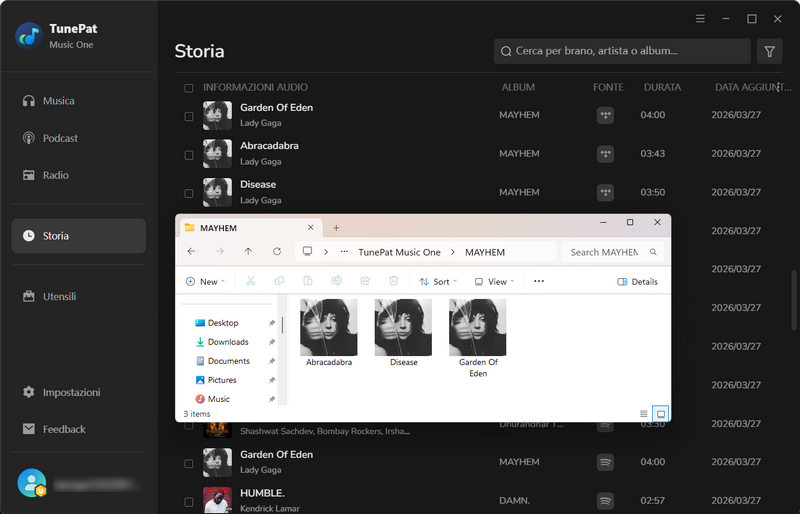Check the Disease track checkbox
This screenshot has width=800, height=514.
(x=189, y=193)
